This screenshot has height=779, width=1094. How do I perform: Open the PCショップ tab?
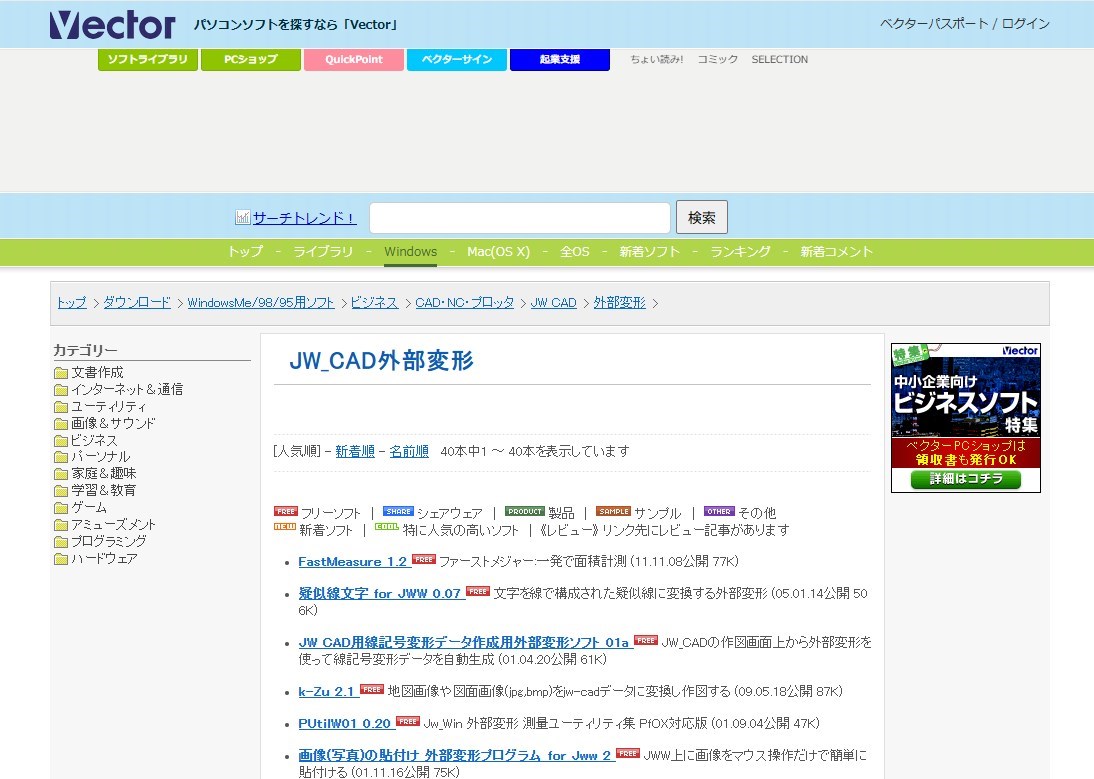[x=250, y=59]
